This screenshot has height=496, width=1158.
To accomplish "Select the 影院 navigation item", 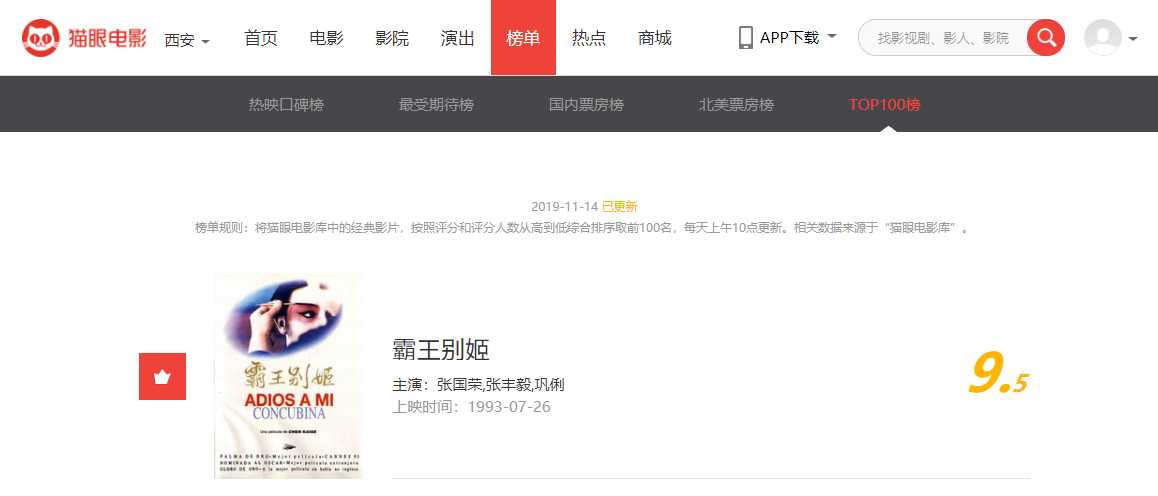I will coord(392,38).
